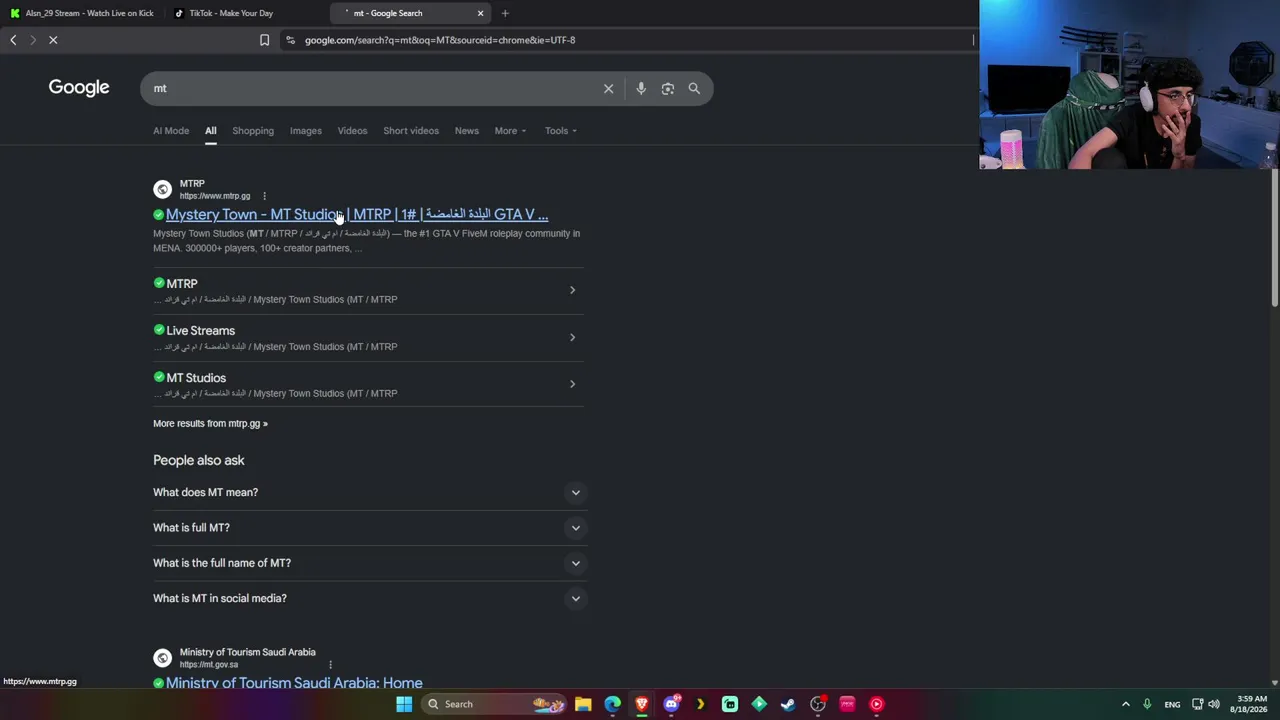The image size is (1280, 720).
Task: Switch to the Shopping tab
Action: coord(253,131)
